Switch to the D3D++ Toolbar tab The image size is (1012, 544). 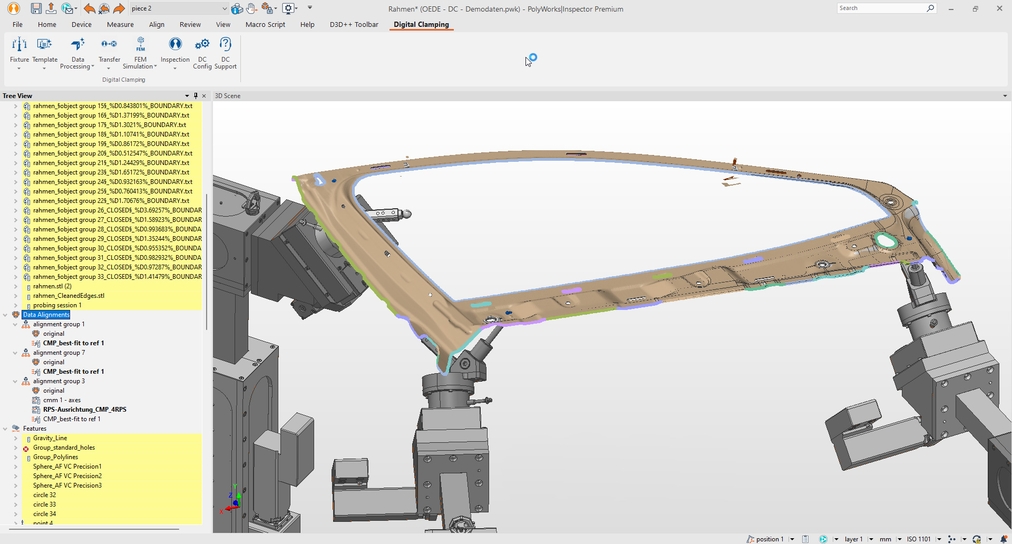coord(354,24)
